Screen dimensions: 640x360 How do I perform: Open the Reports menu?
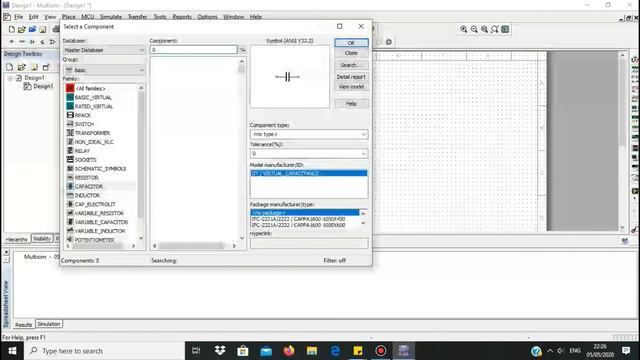[182, 17]
